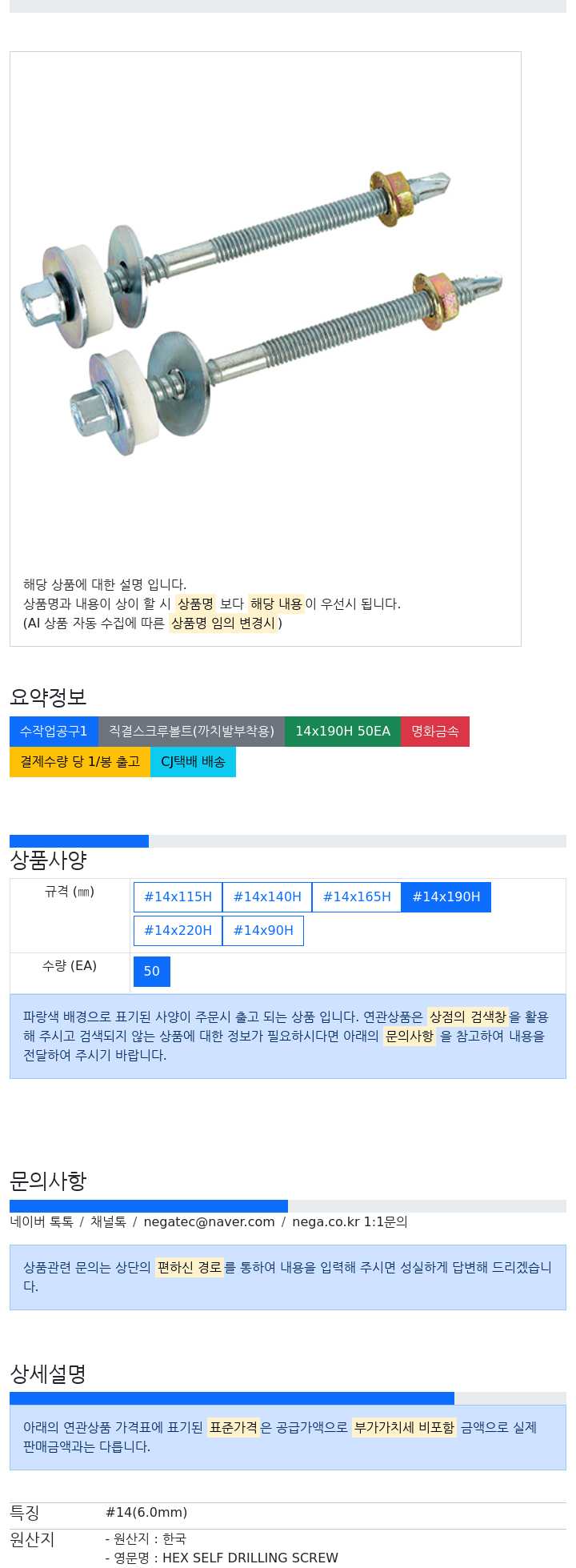Choose the #14x165H size option
The height and width of the screenshot is (1568, 576).
pos(357,897)
